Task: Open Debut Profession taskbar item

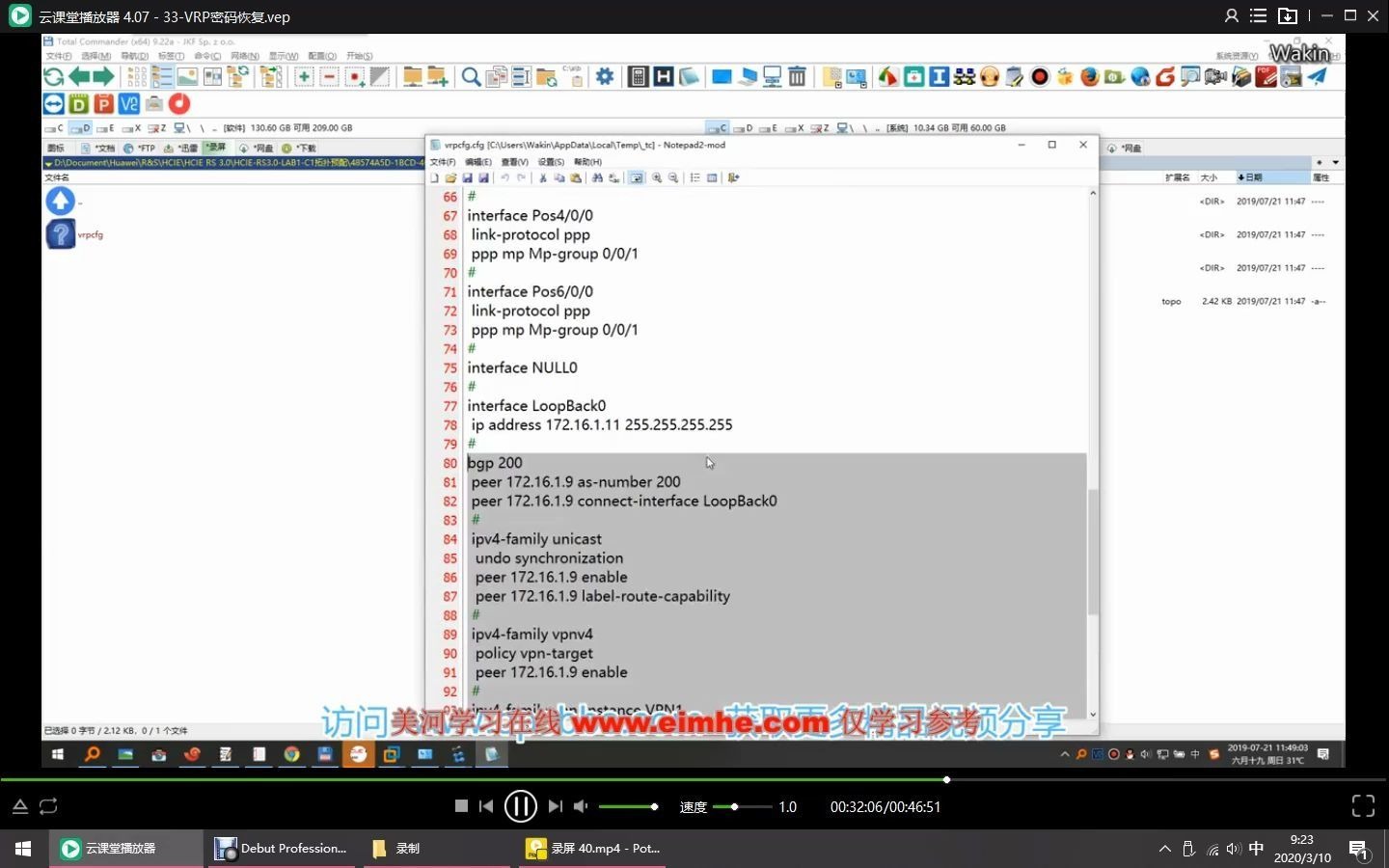Action: click(x=282, y=849)
